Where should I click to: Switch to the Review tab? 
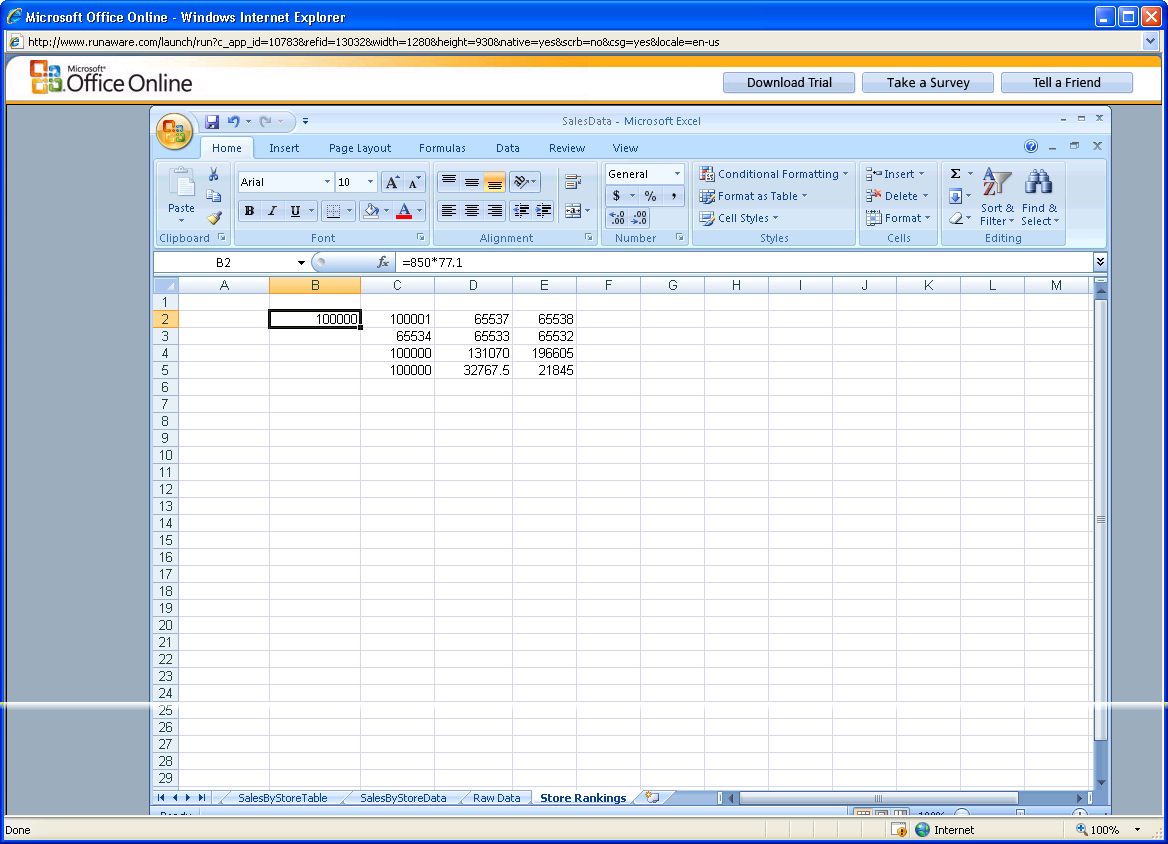point(567,148)
